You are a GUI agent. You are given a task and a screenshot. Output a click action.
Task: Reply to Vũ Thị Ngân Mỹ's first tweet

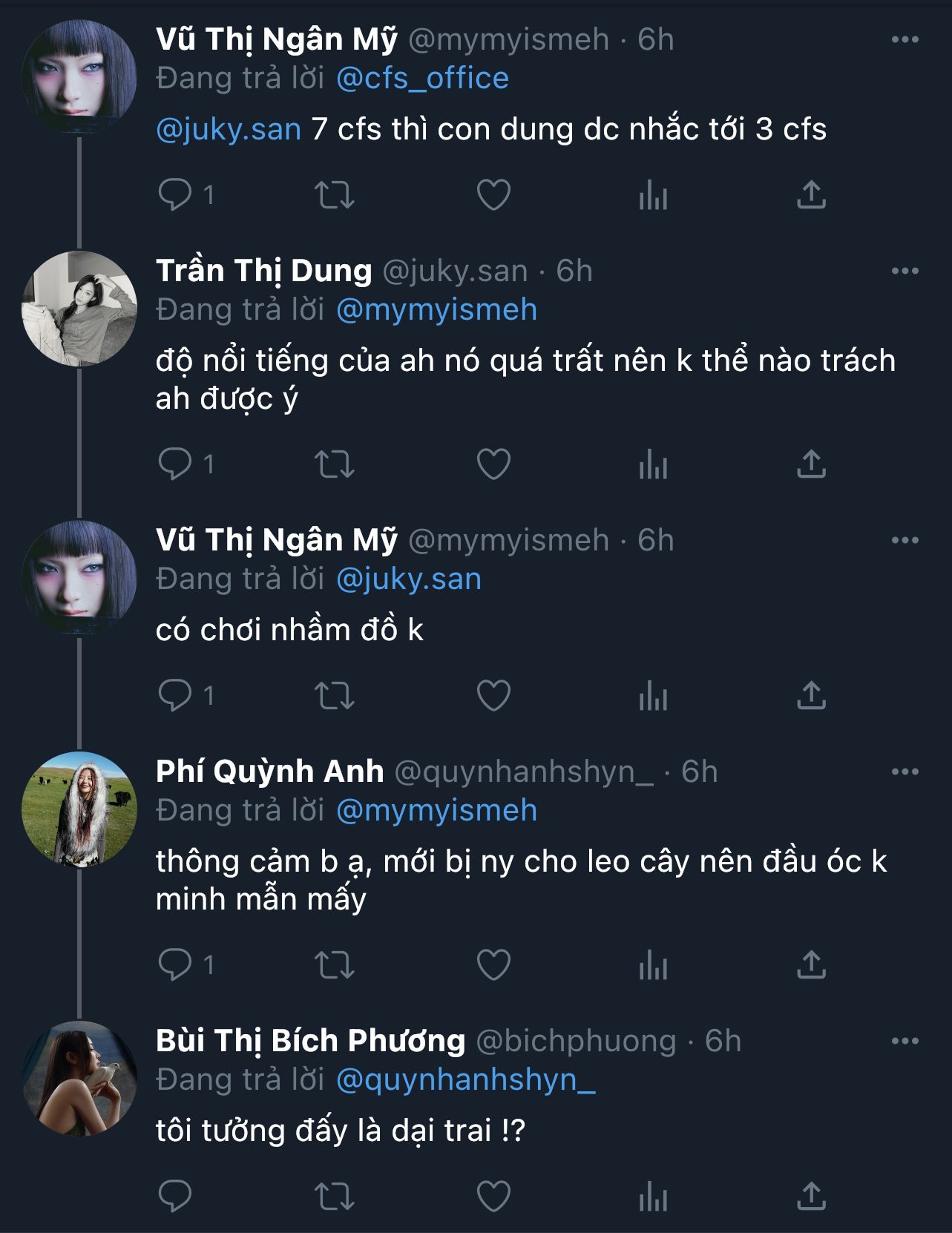[x=176, y=195]
